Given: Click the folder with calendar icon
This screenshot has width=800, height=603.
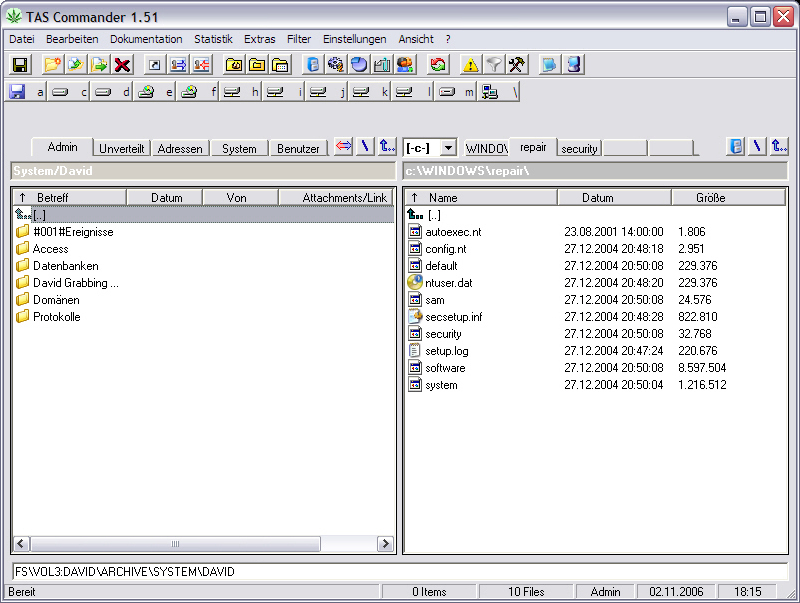Looking at the screenshot, I should (x=281, y=65).
